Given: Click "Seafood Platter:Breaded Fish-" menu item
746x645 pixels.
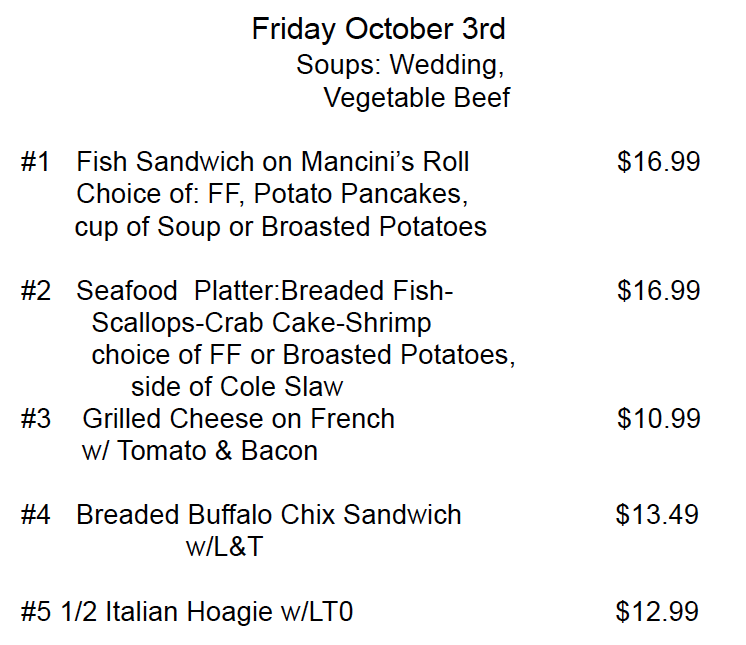Looking at the screenshot, I should pyautogui.click(x=264, y=291).
